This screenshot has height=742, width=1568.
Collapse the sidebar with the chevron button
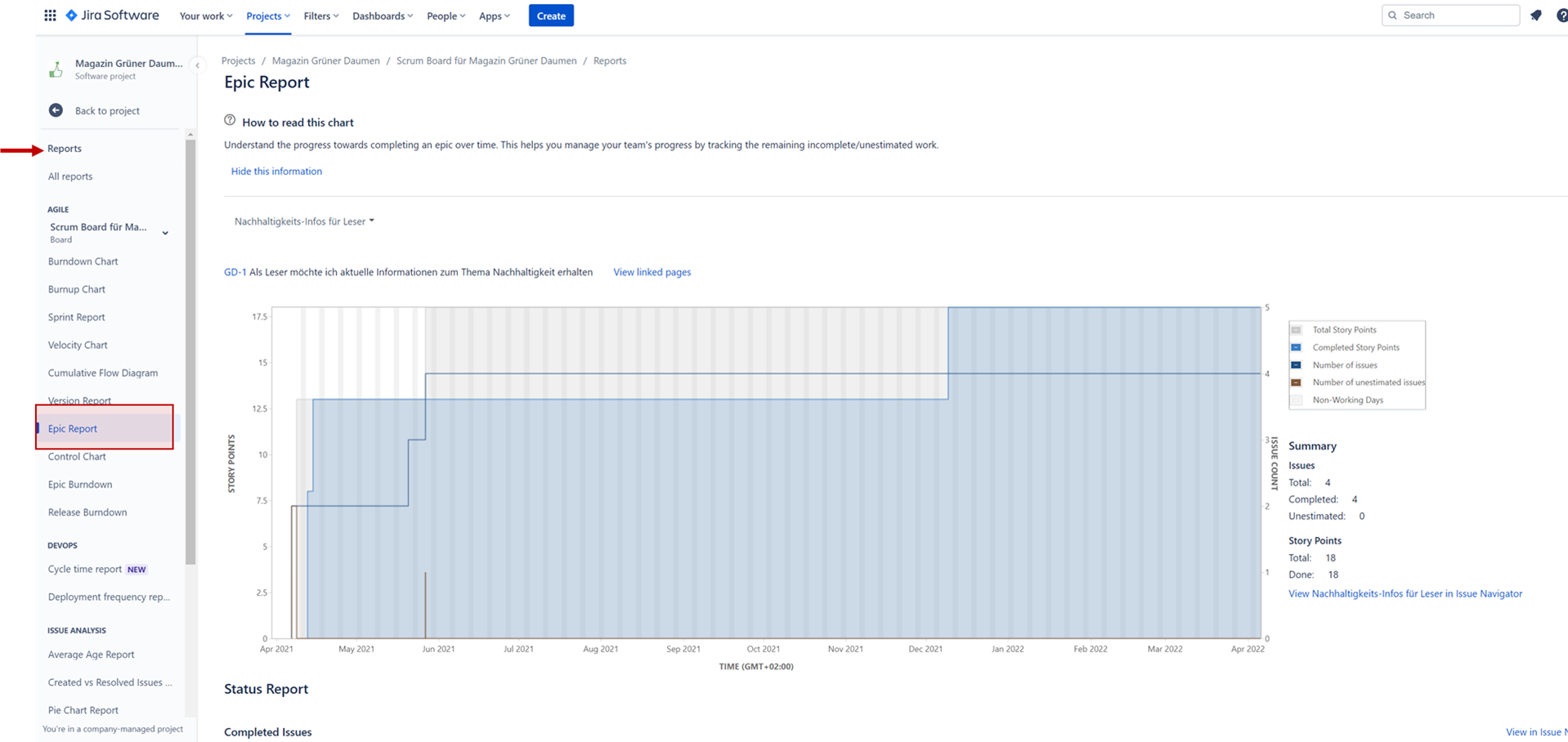pos(197,65)
